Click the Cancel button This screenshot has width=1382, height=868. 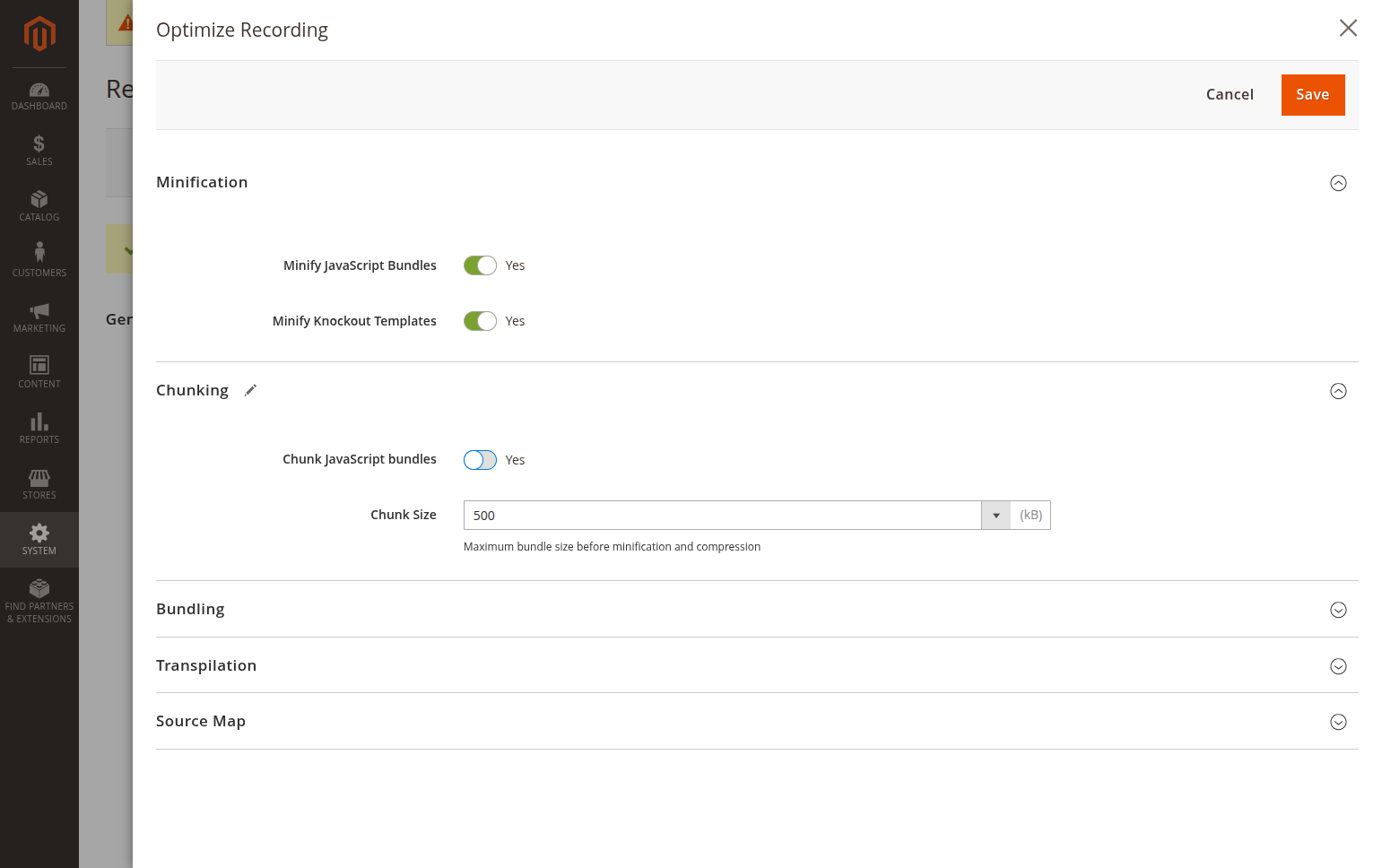(x=1230, y=95)
